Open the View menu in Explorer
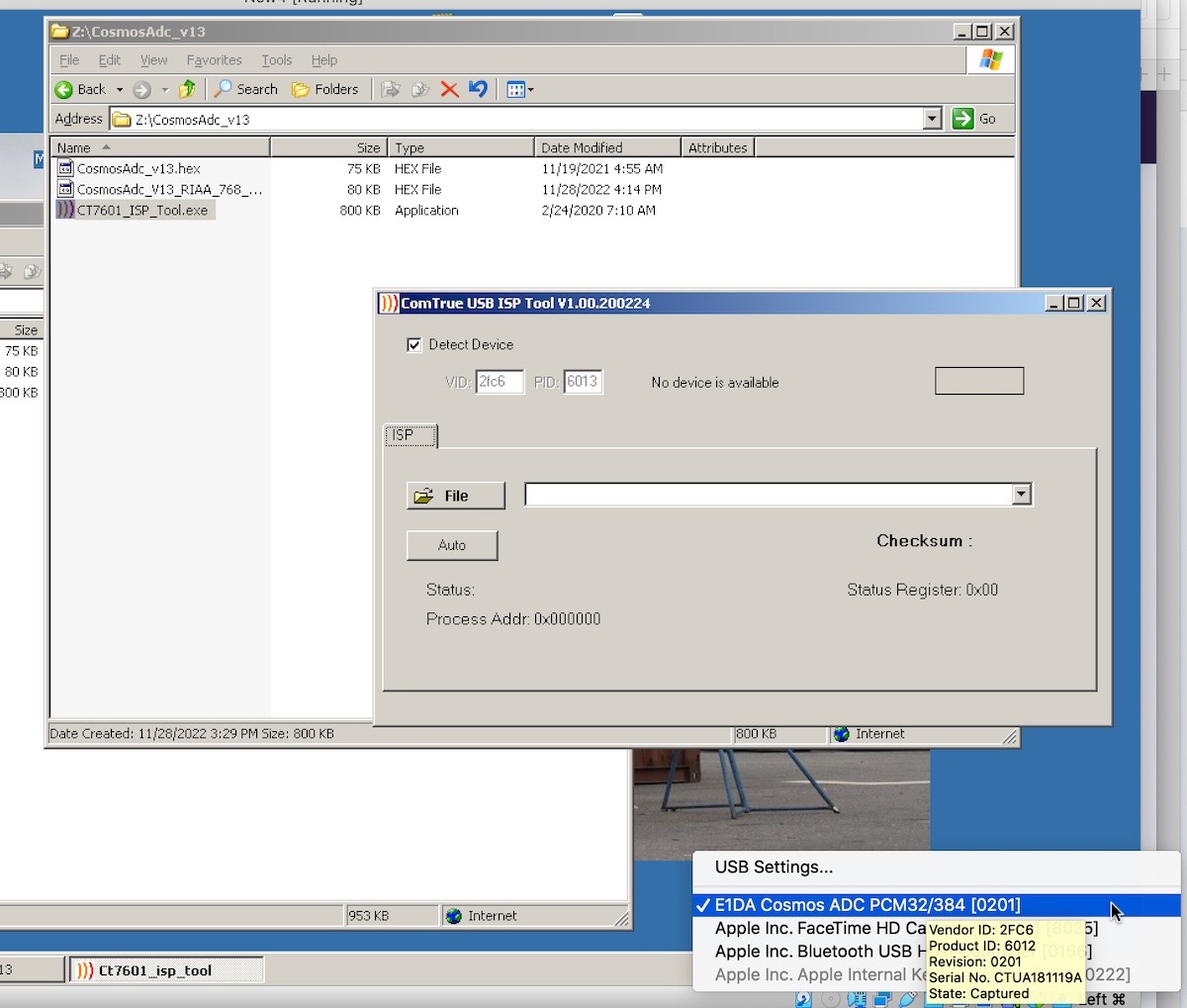 click(153, 60)
